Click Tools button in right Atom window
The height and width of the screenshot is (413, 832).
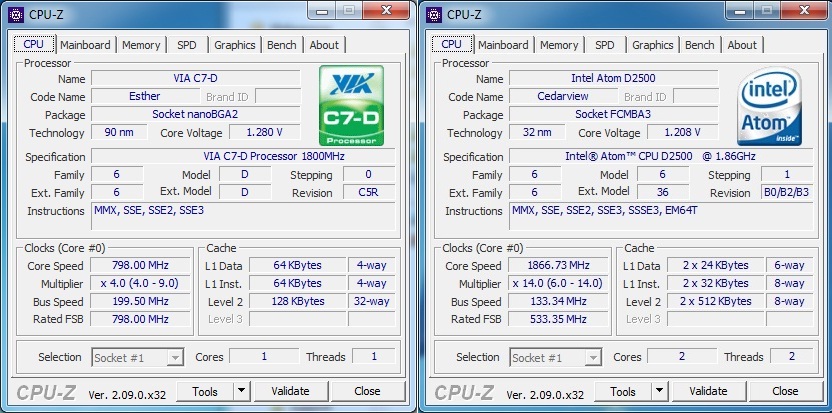[x=623, y=392]
